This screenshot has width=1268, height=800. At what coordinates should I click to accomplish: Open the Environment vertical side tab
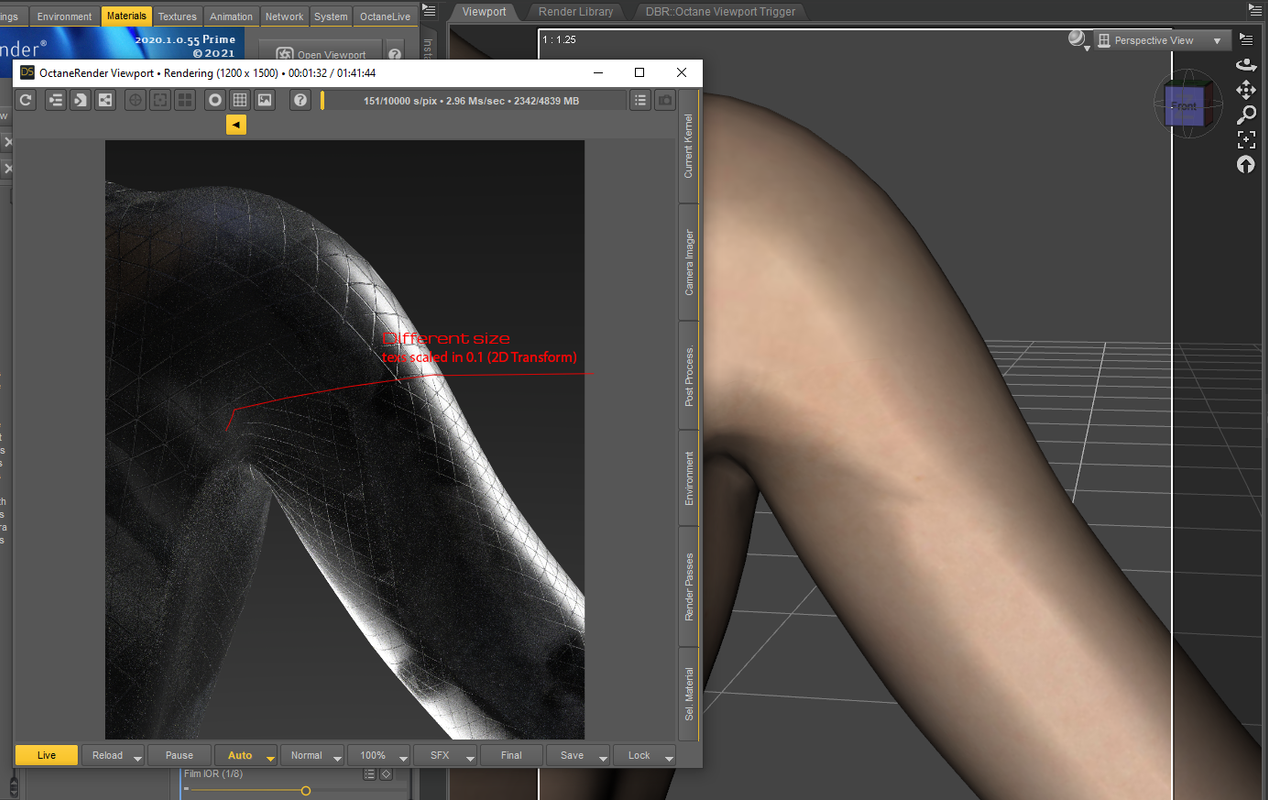688,478
